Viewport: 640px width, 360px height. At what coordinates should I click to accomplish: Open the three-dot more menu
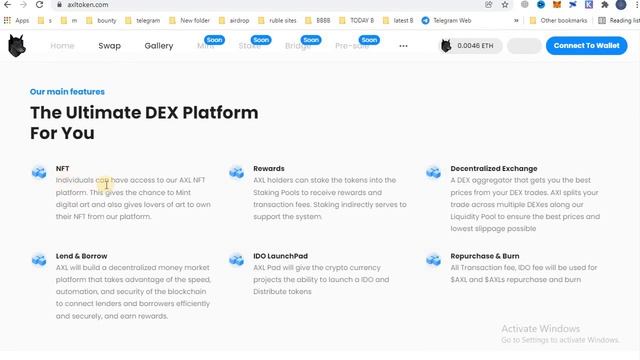[x=403, y=46]
